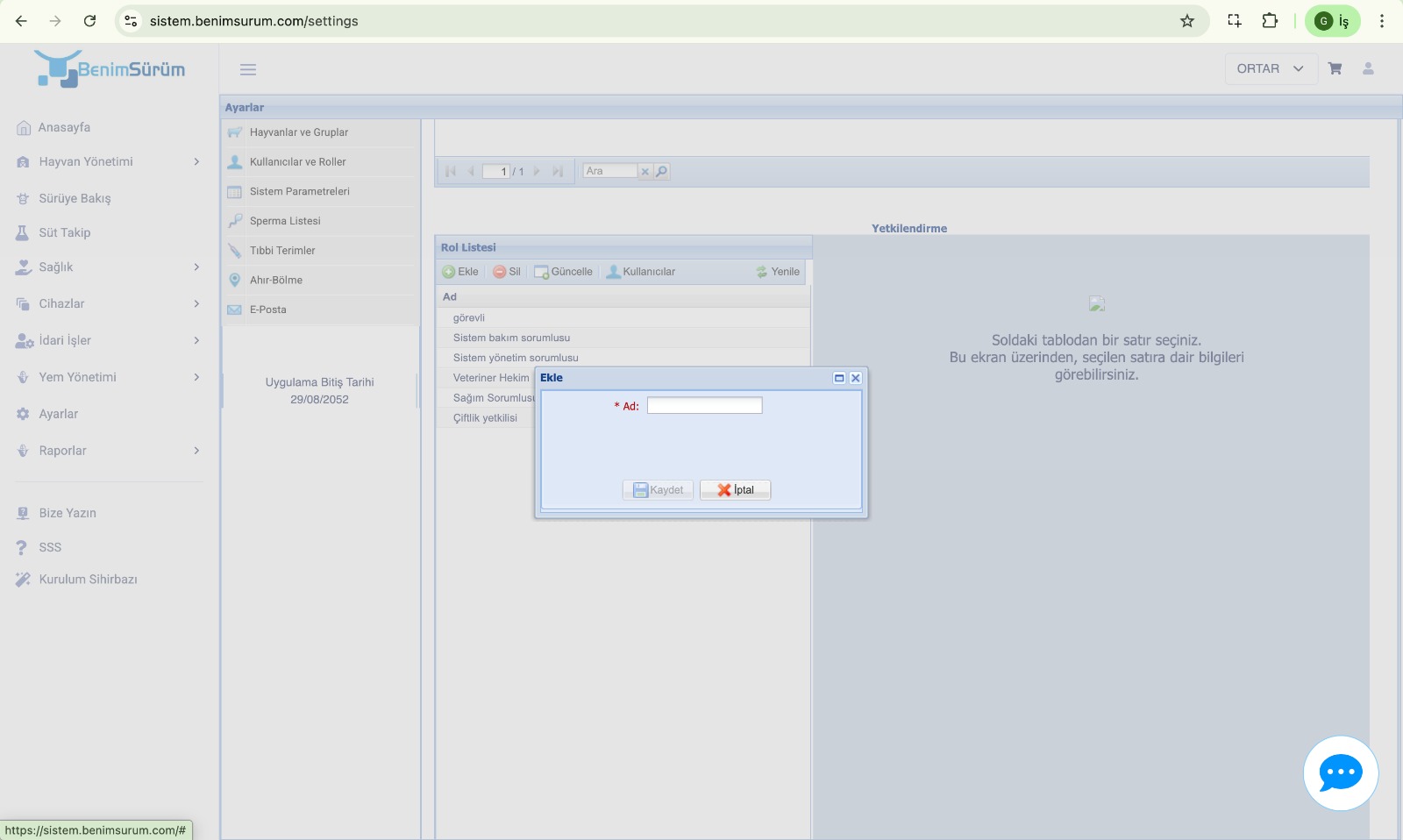Clear the Ara search field
This screenshot has height=840, width=1403.
coord(645,172)
